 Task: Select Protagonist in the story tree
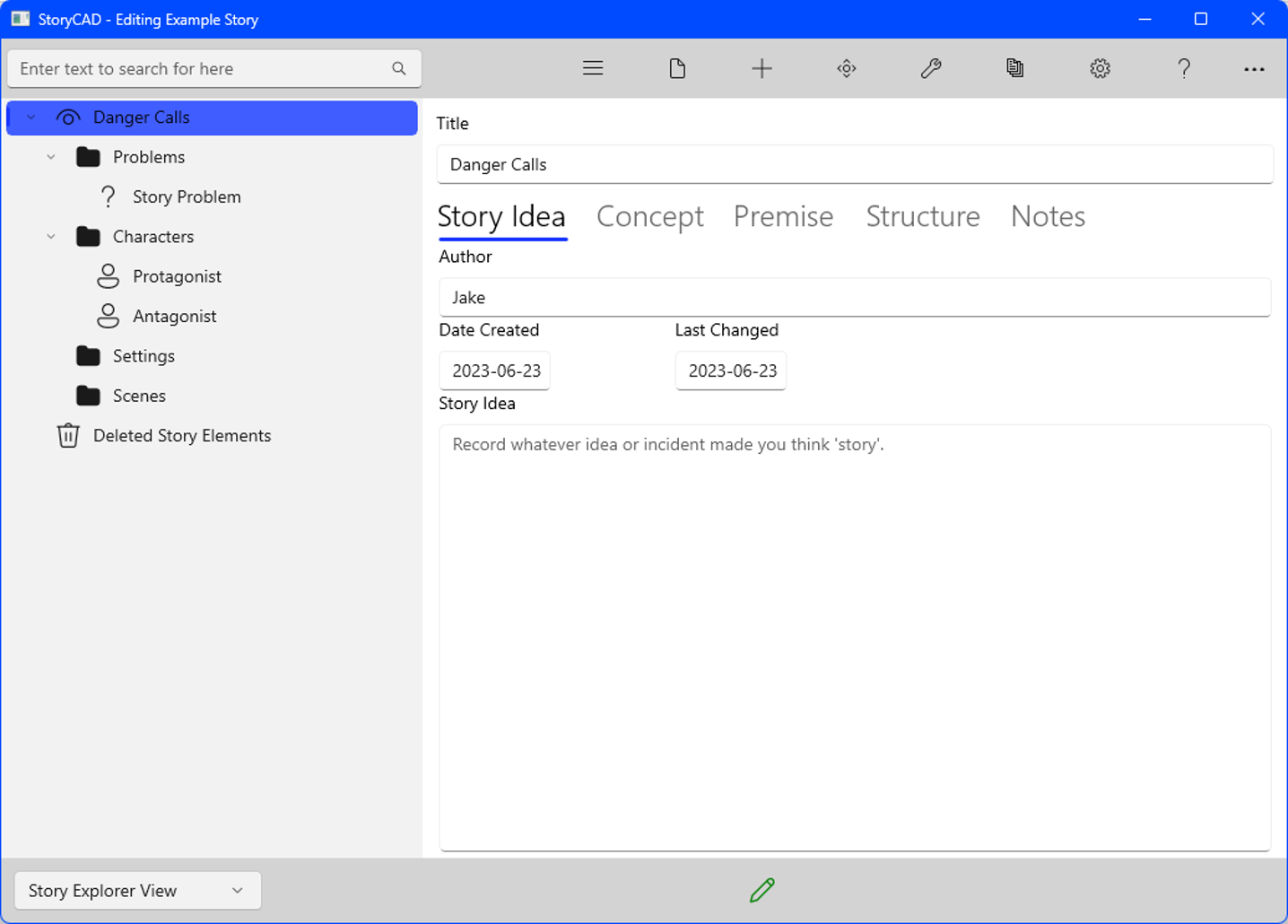(x=177, y=276)
